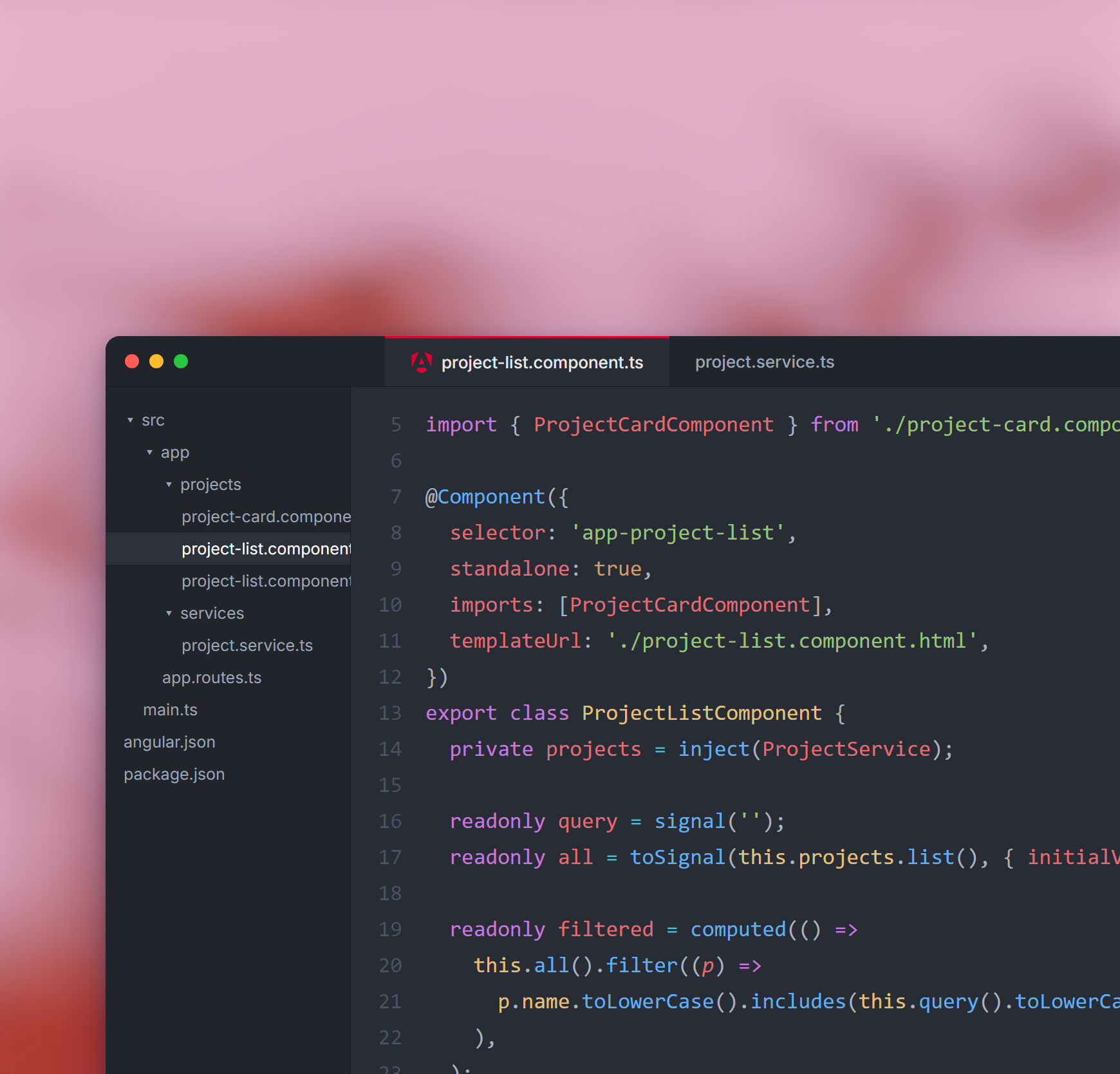Select the project-list.component.ts tab

pos(527,362)
